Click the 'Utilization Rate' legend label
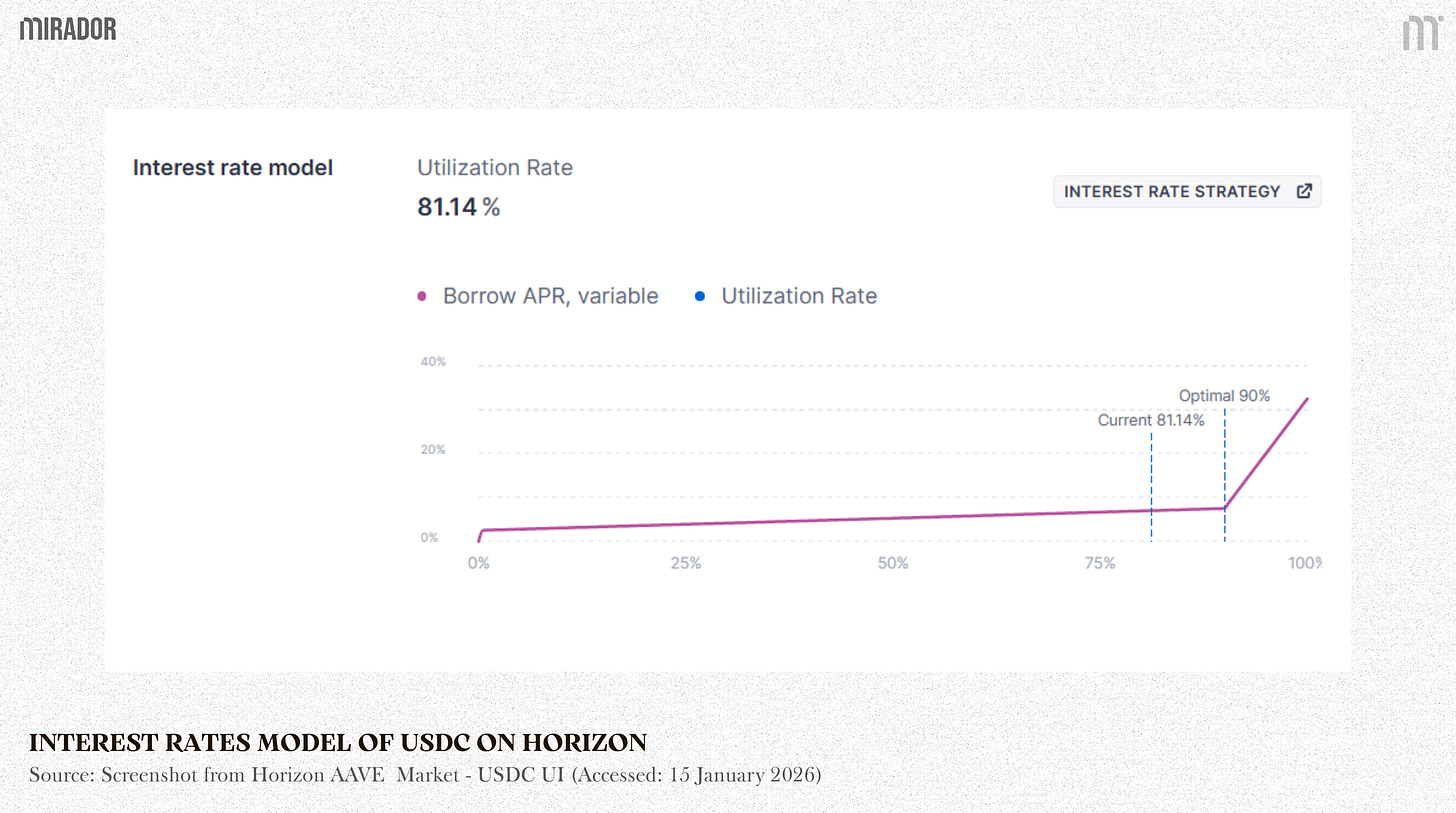 (799, 296)
